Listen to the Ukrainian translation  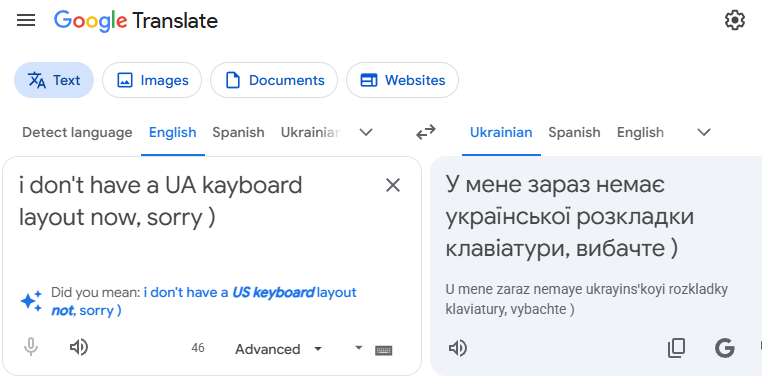458,348
